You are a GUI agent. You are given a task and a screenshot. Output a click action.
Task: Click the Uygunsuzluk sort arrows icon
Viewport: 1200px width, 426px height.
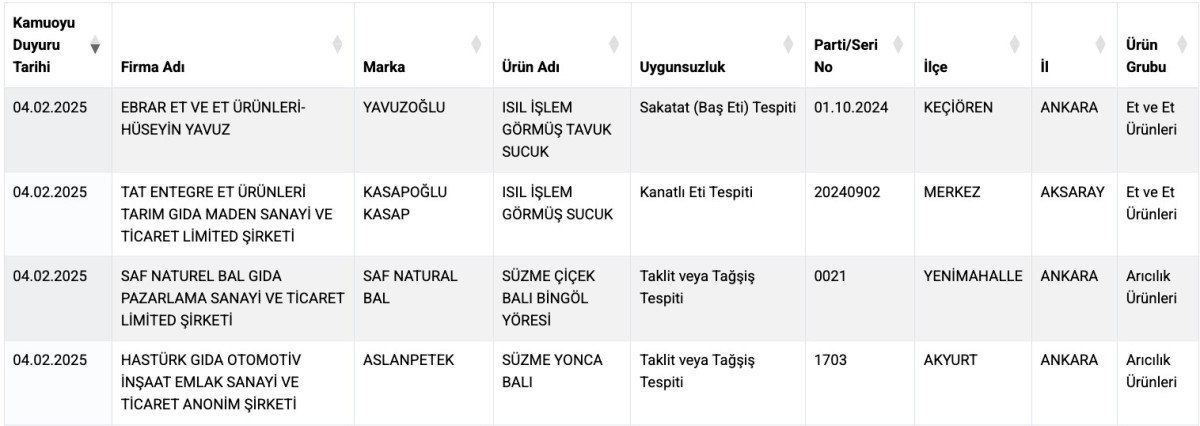(x=789, y=45)
